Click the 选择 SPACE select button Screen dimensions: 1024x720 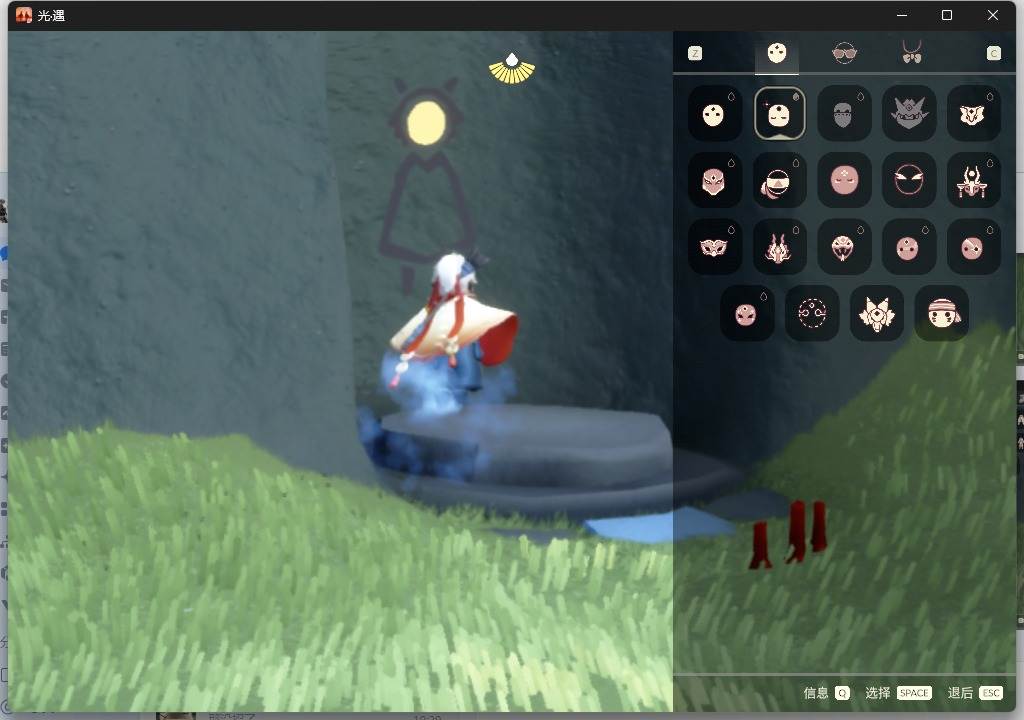898,693
